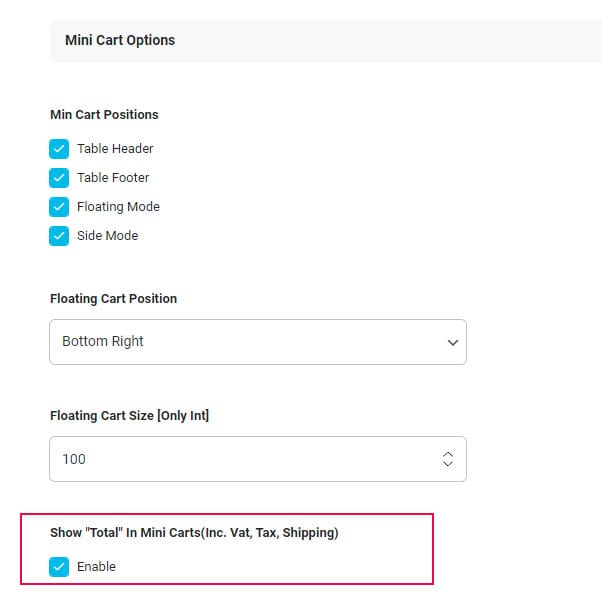Toggle the Enable checkbox for Show Total
The image size is (602, 597).
pyautogui.click(x=59, y=567)
